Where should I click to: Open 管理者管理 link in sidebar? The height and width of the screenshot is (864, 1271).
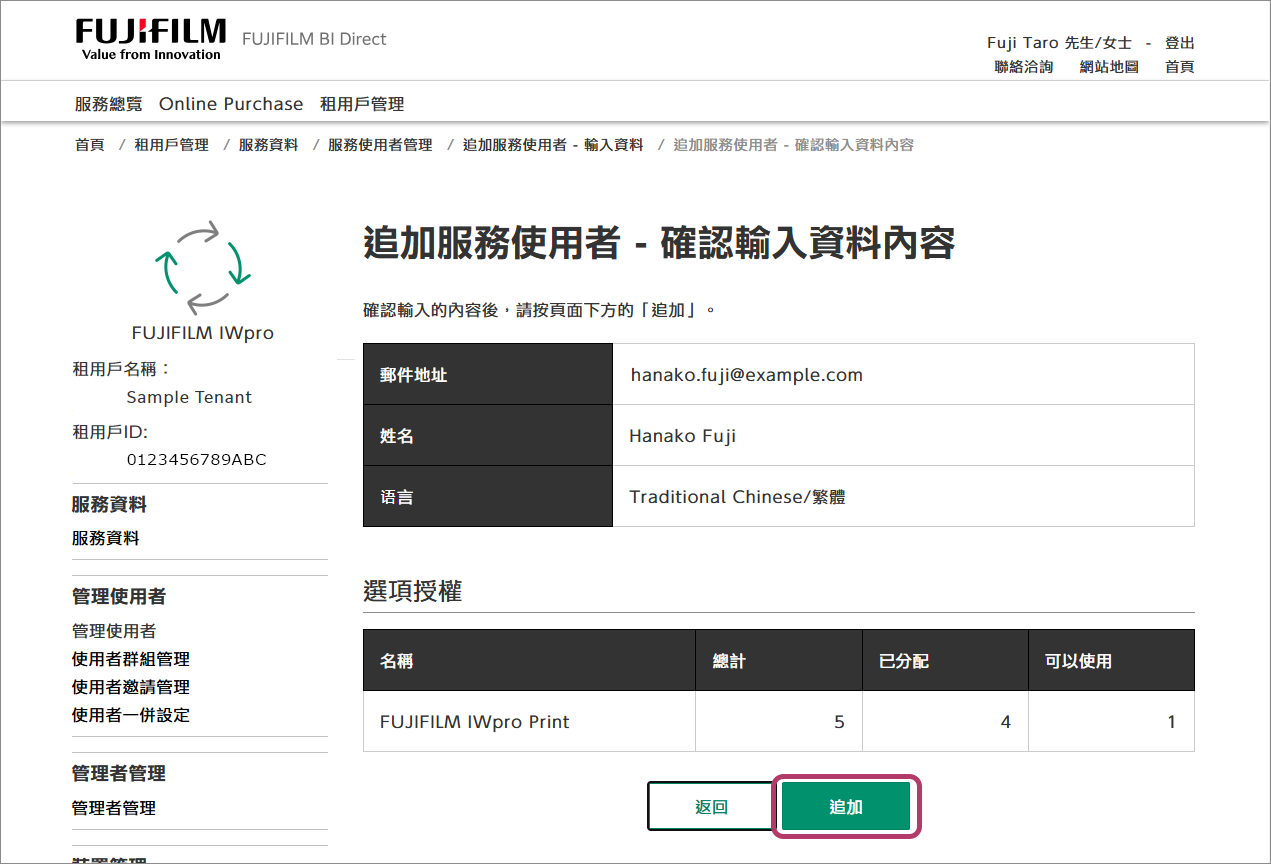tap(114, 808)
